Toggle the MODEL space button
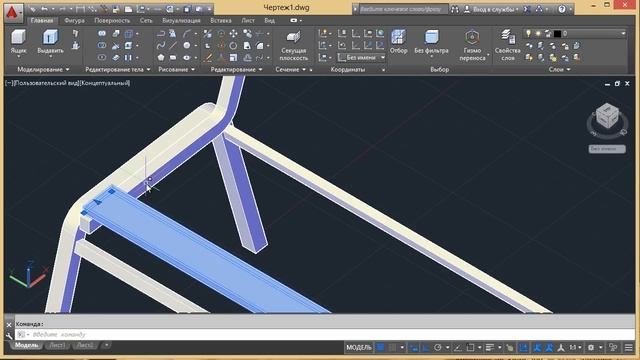This screenshot has height=360, width=640. point(359,348)
